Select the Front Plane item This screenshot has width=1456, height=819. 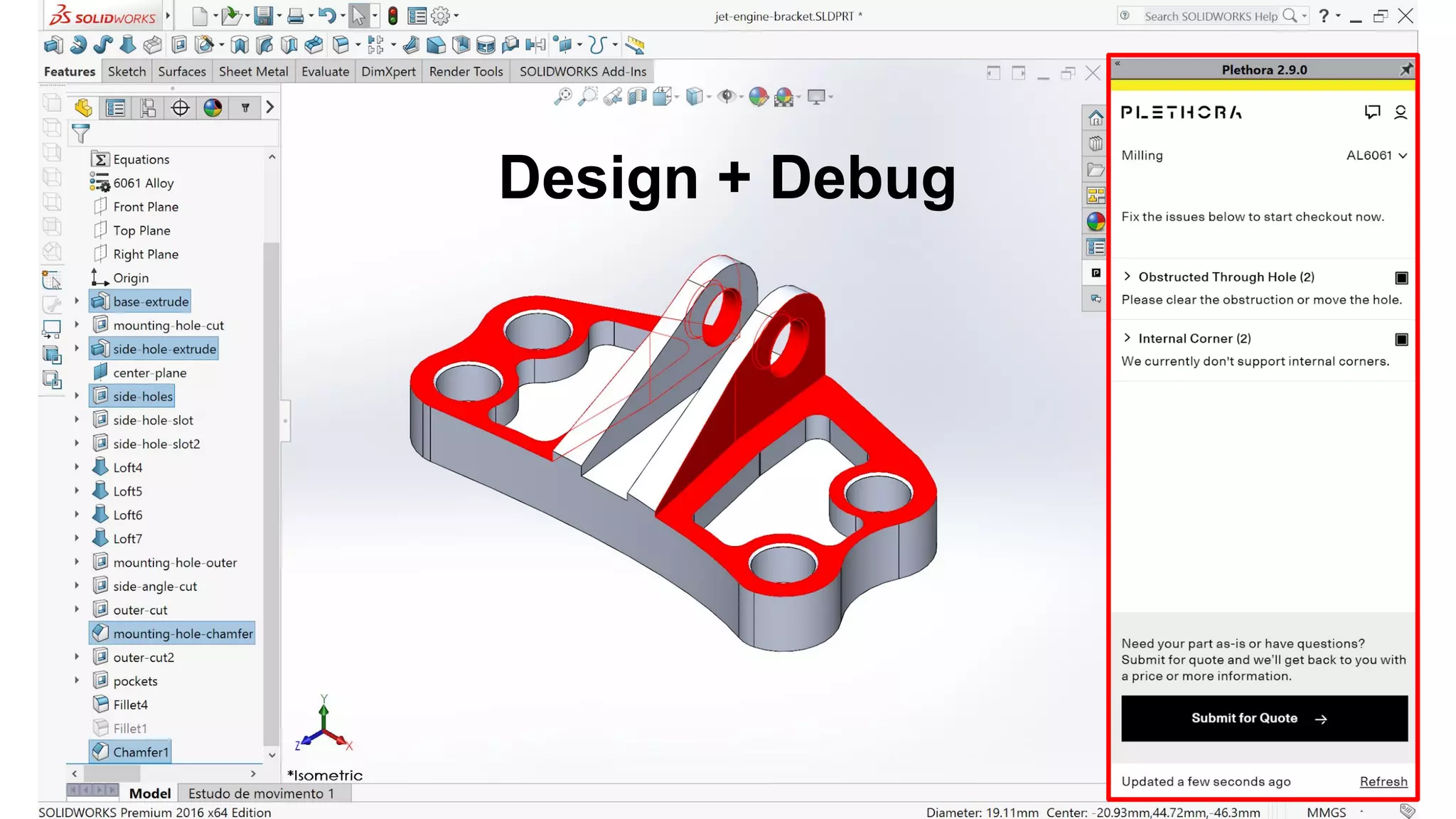[x=135, y=206]
